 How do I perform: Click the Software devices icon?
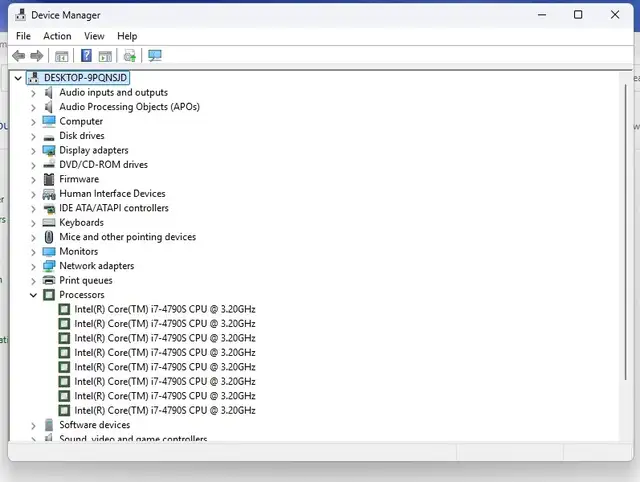tap(49, 425)
